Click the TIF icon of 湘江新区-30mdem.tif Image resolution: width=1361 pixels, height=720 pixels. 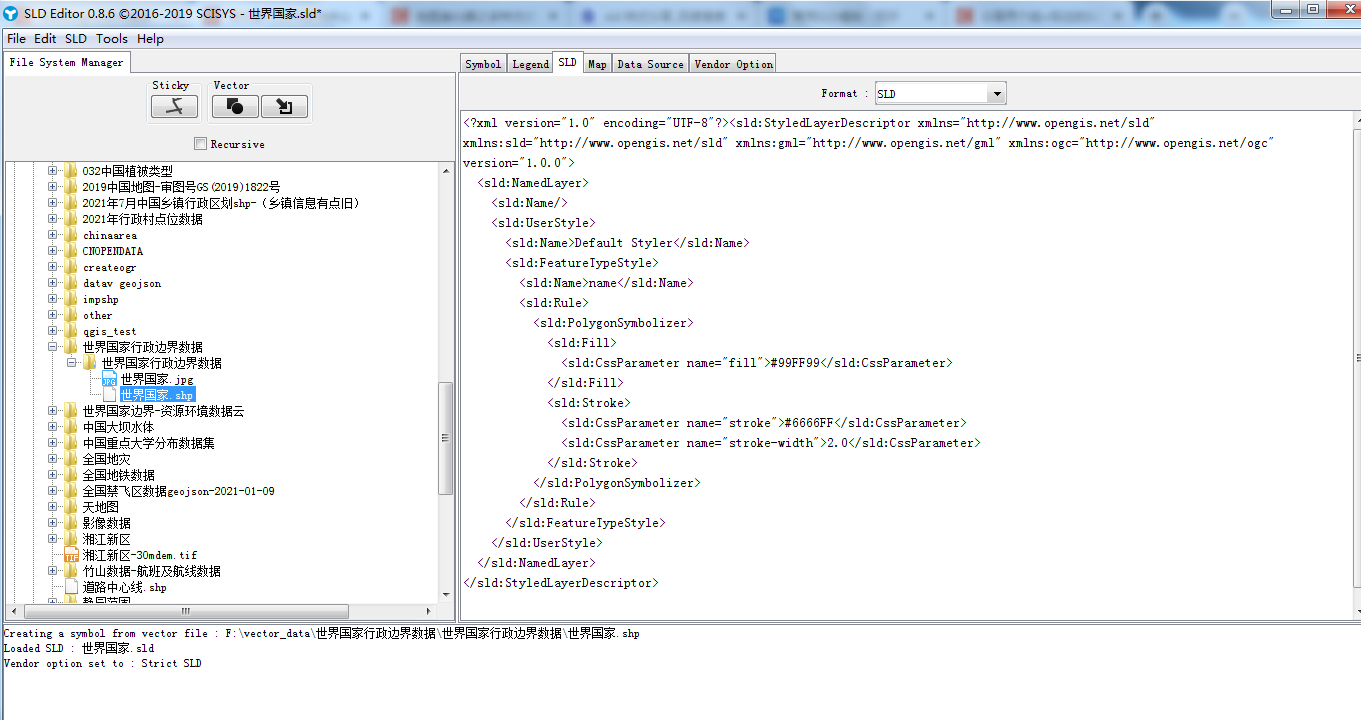coord(71,555)
